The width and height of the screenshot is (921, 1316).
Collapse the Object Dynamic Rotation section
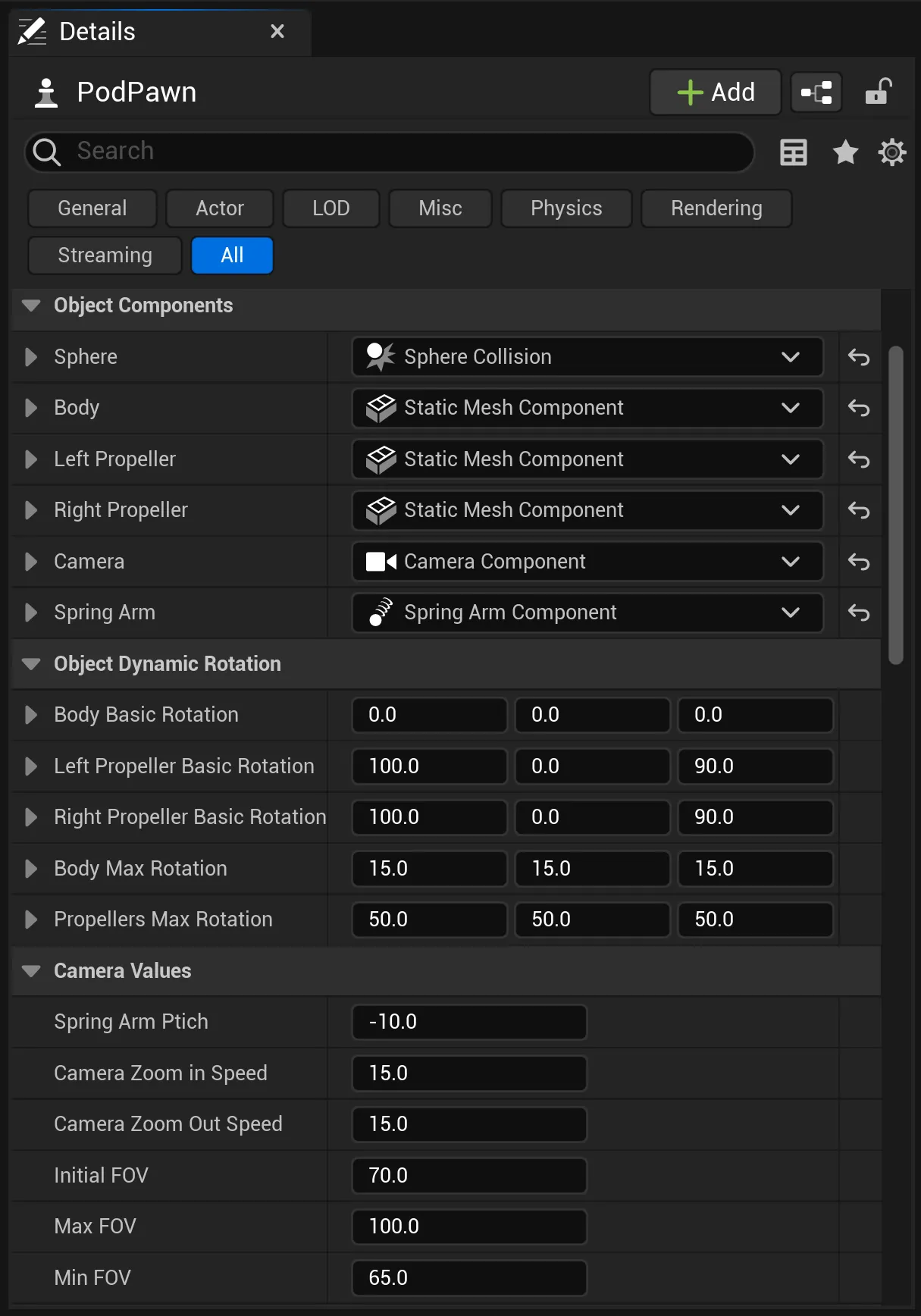click(x=31, y=664)
